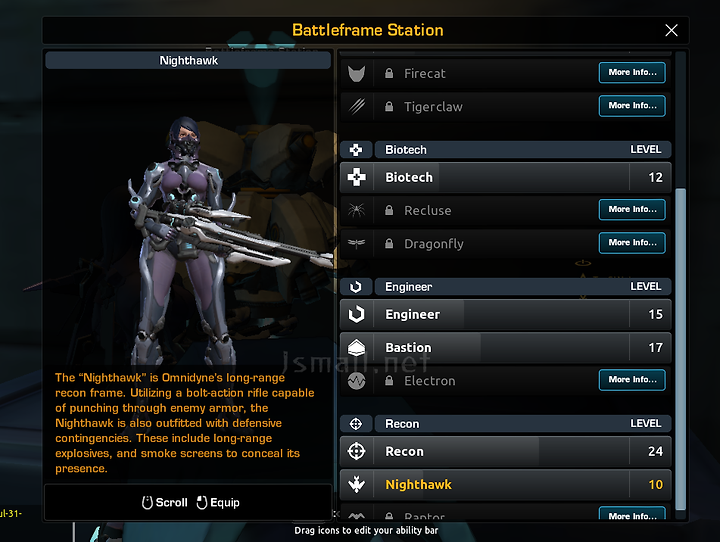720x542 pixels.
Task: Click the Recluse spider icon
Action: (x=356, y=210)
